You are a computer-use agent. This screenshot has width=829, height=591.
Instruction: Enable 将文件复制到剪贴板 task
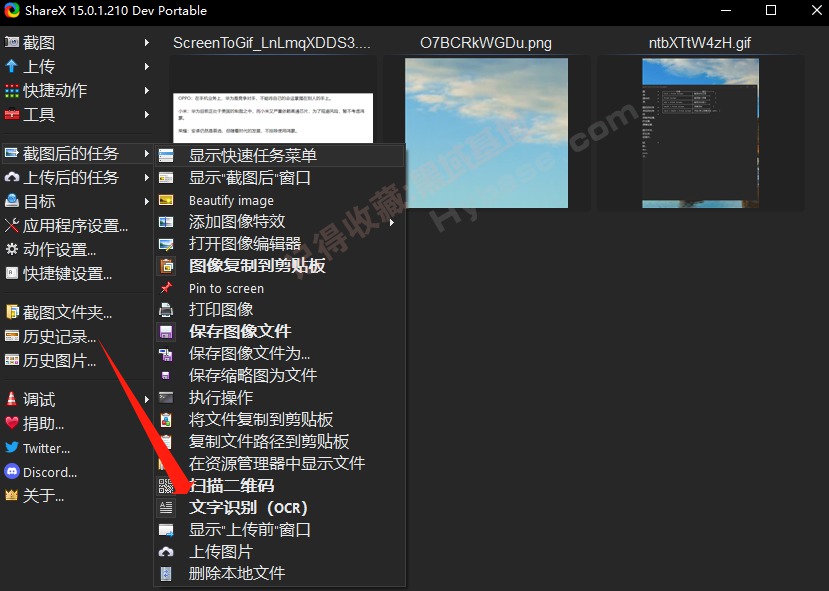click(280, 419)
